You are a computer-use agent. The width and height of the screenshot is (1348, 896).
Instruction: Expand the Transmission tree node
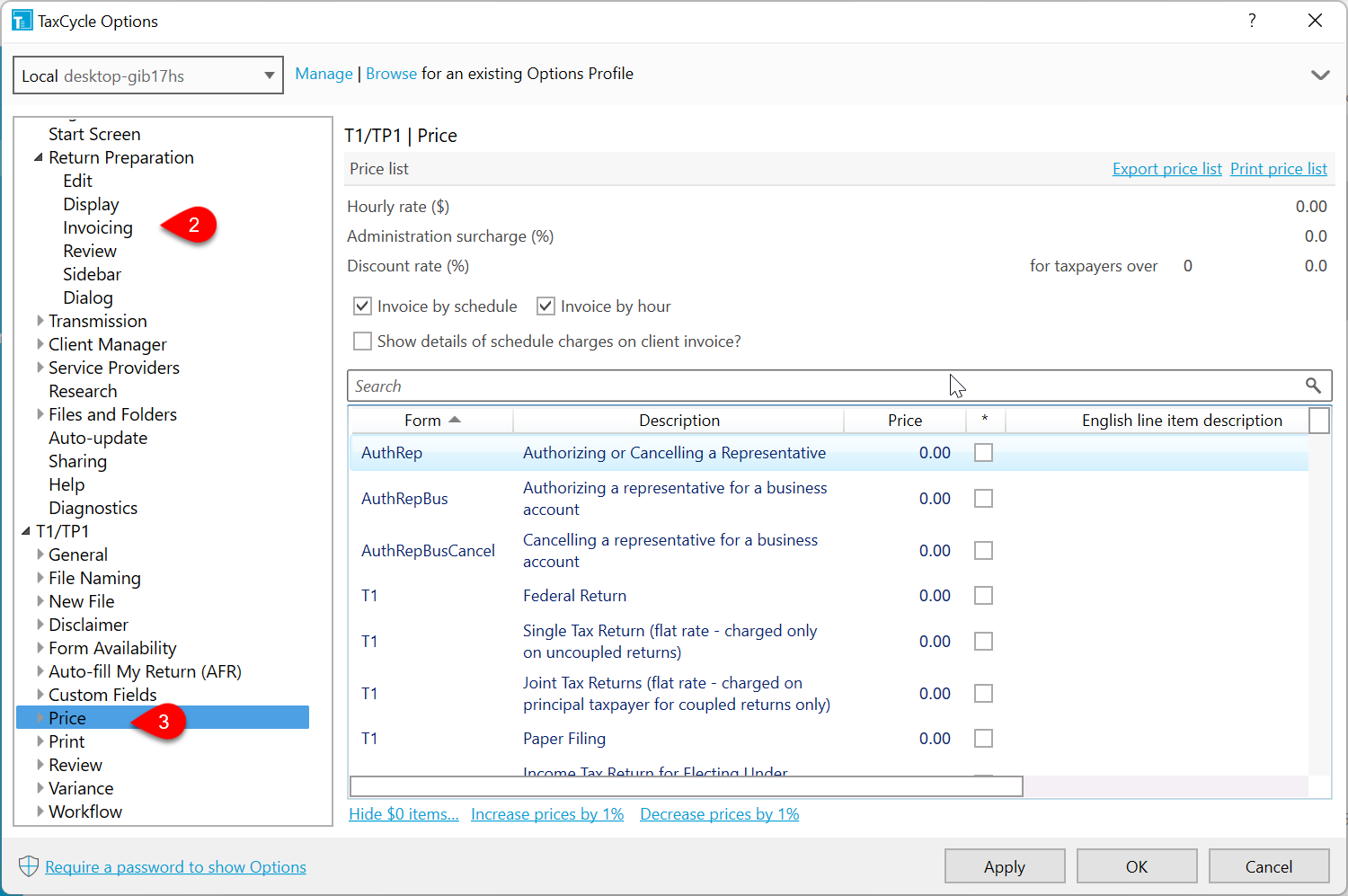click(x=40, y=321)
